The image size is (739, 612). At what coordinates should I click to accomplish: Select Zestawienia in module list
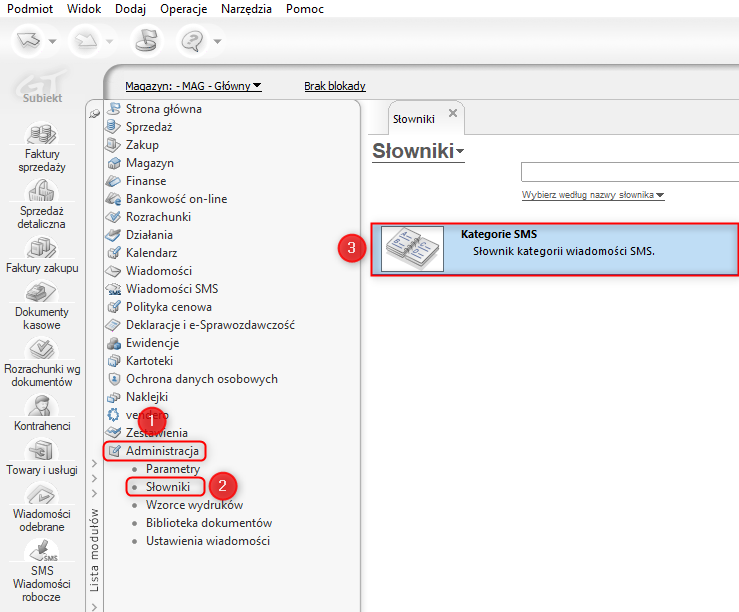tap(157, 433)
